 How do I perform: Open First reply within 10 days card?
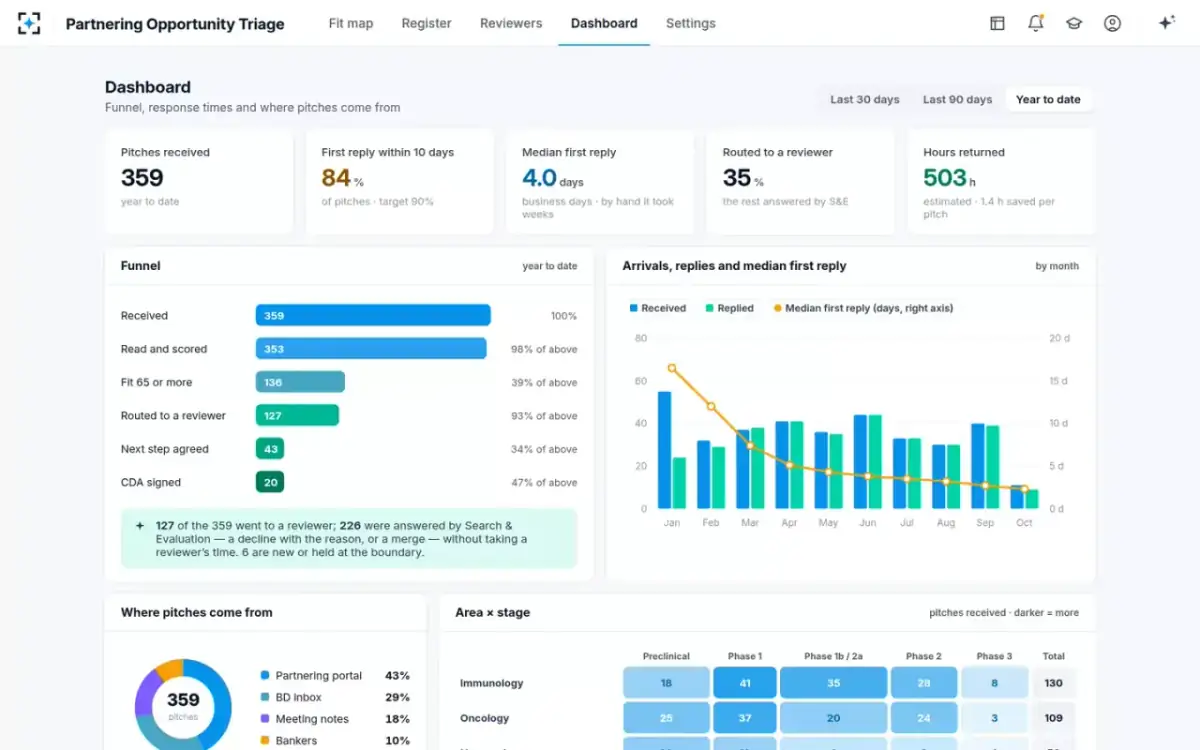[x=399, y=181]
